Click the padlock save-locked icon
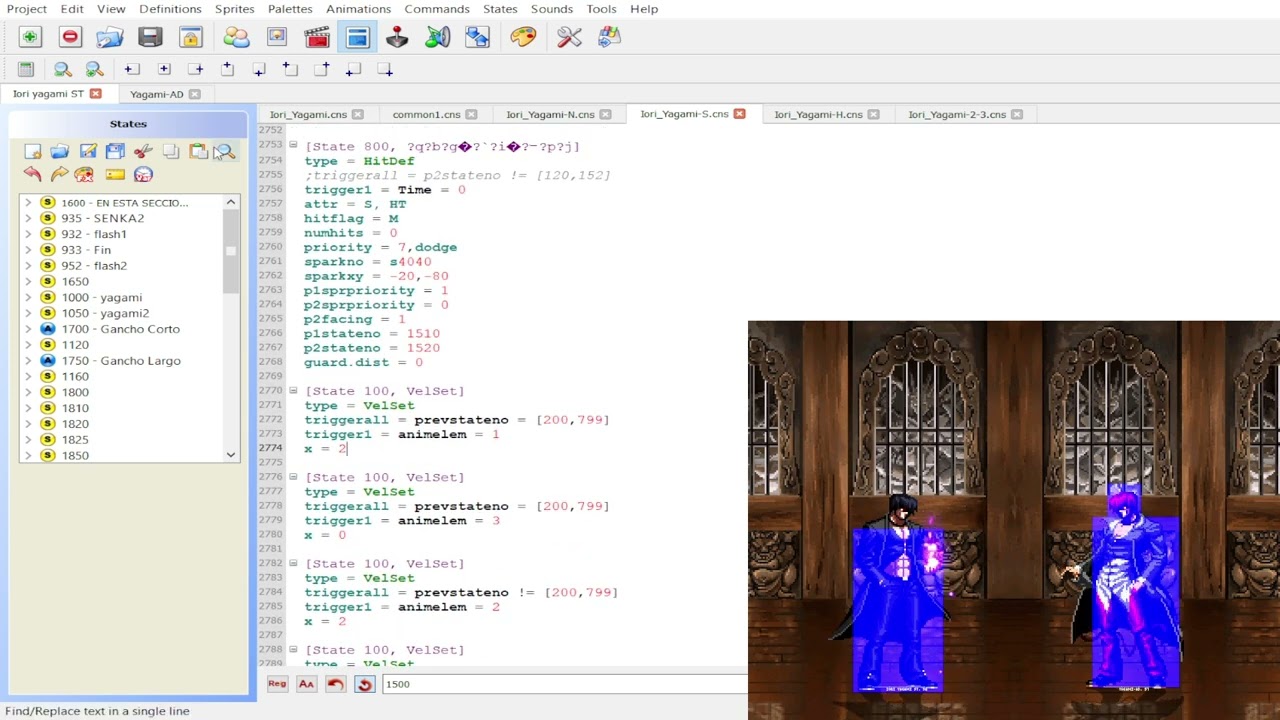The image size is (1280, 720). pyautogui.click(x=190, y=37)
